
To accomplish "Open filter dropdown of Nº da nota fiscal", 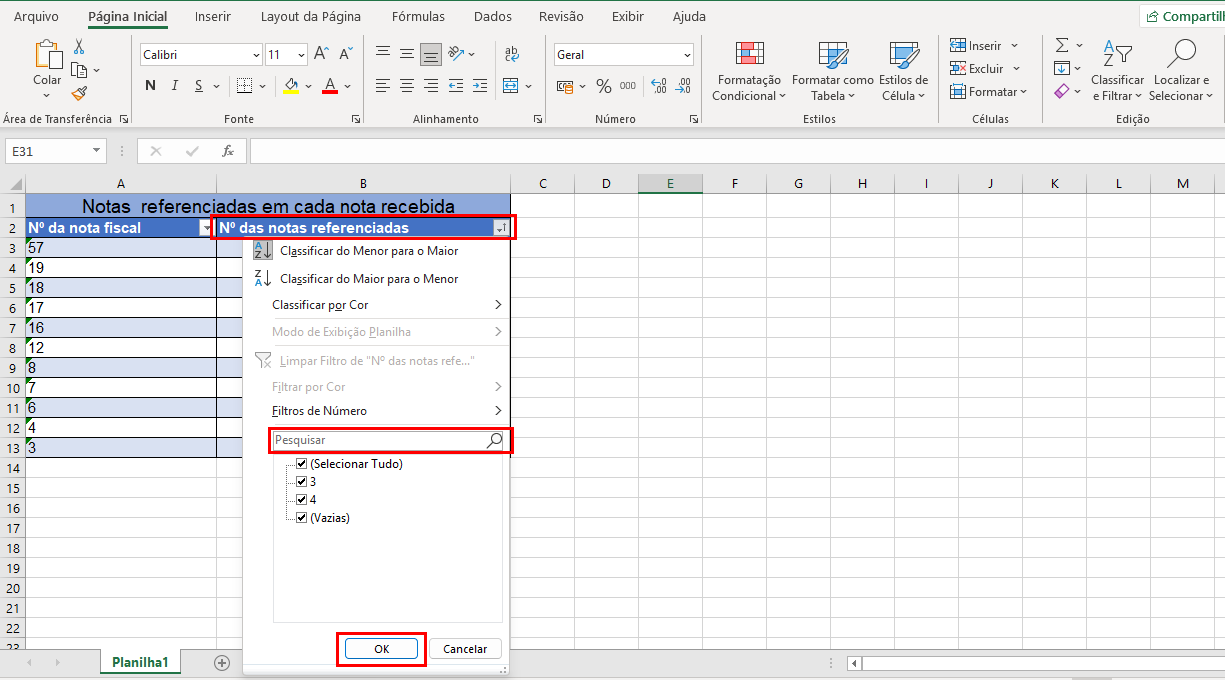I will point(207,228).
